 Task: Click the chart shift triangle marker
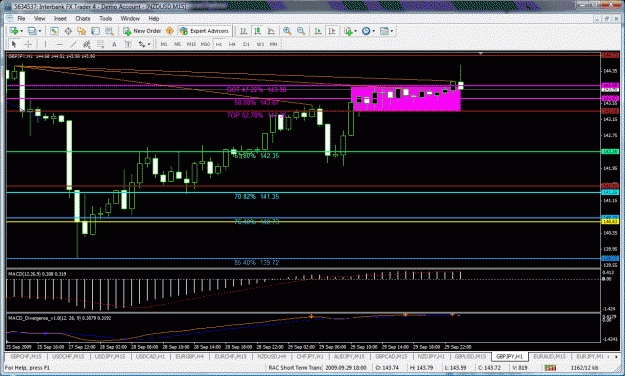pyautogui.click(x=481, y=53)
